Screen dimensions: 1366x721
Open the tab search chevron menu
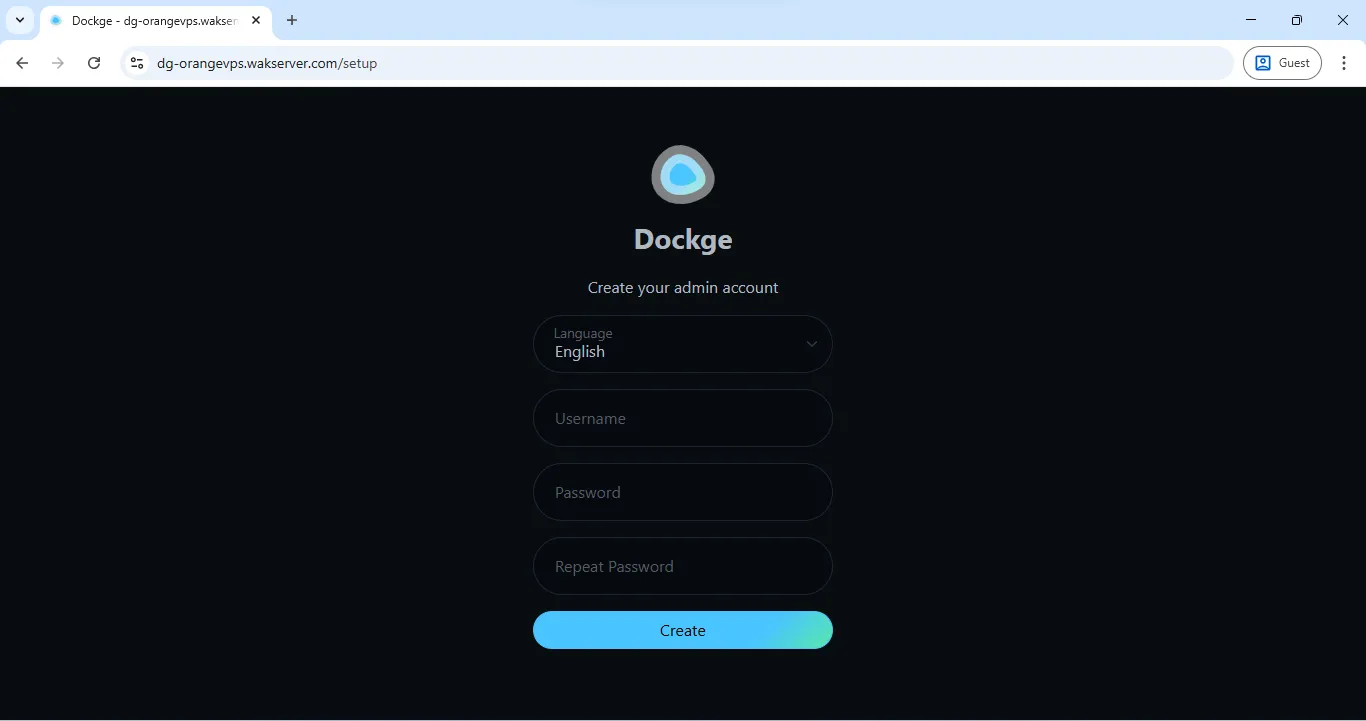pyautogui.click(x=19, y=20)
